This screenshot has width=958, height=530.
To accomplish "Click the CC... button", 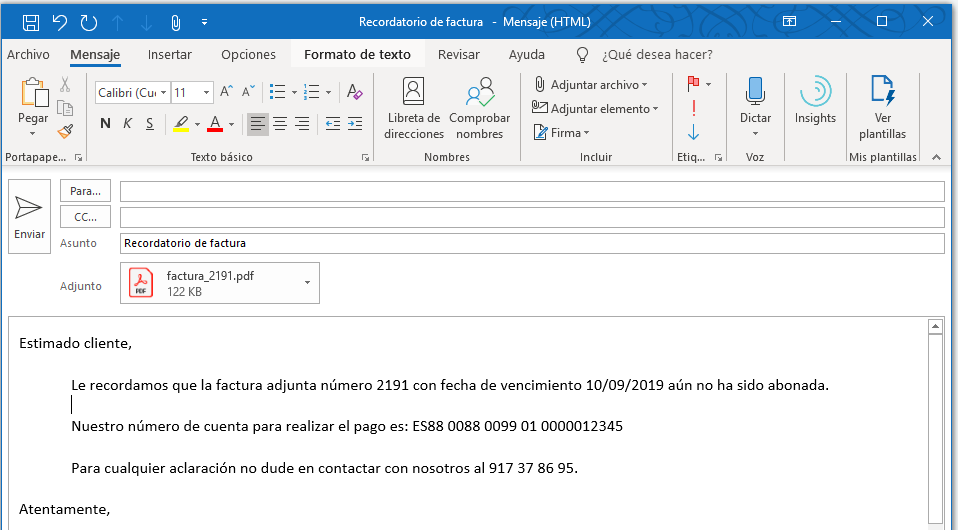I will click(x=85, y=217).
